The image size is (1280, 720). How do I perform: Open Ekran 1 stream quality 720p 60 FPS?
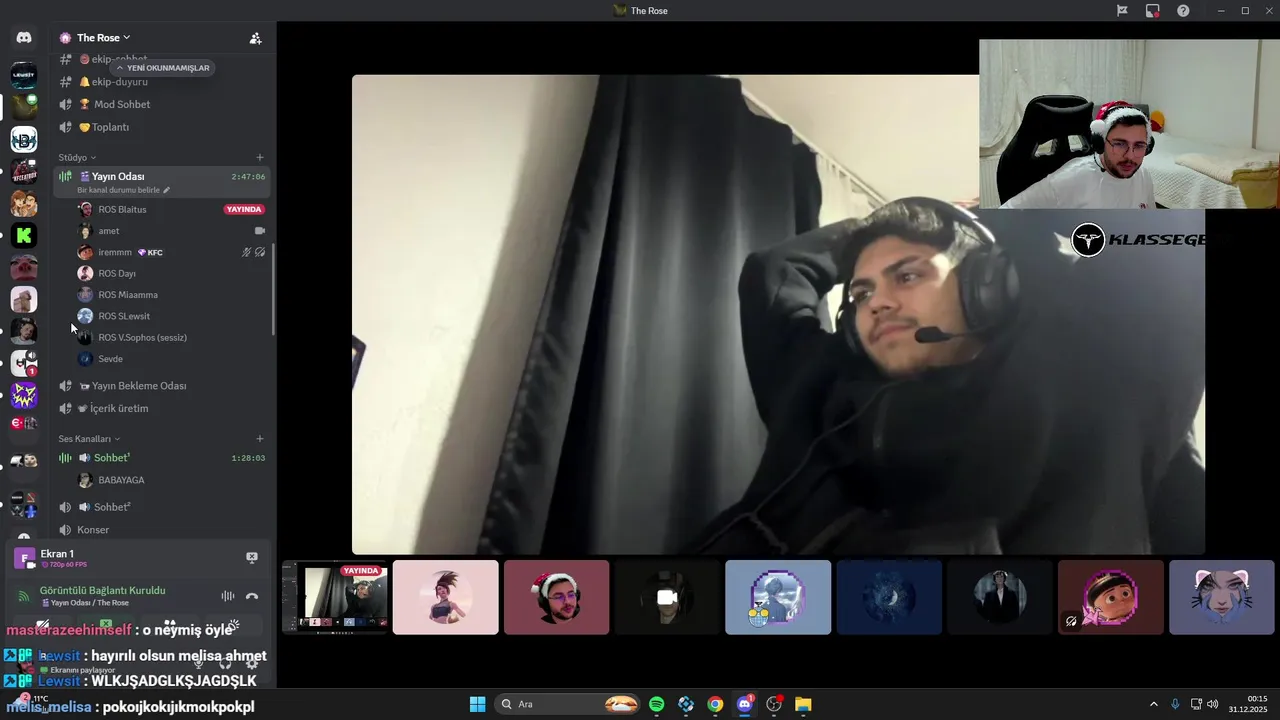pos(63,565)
